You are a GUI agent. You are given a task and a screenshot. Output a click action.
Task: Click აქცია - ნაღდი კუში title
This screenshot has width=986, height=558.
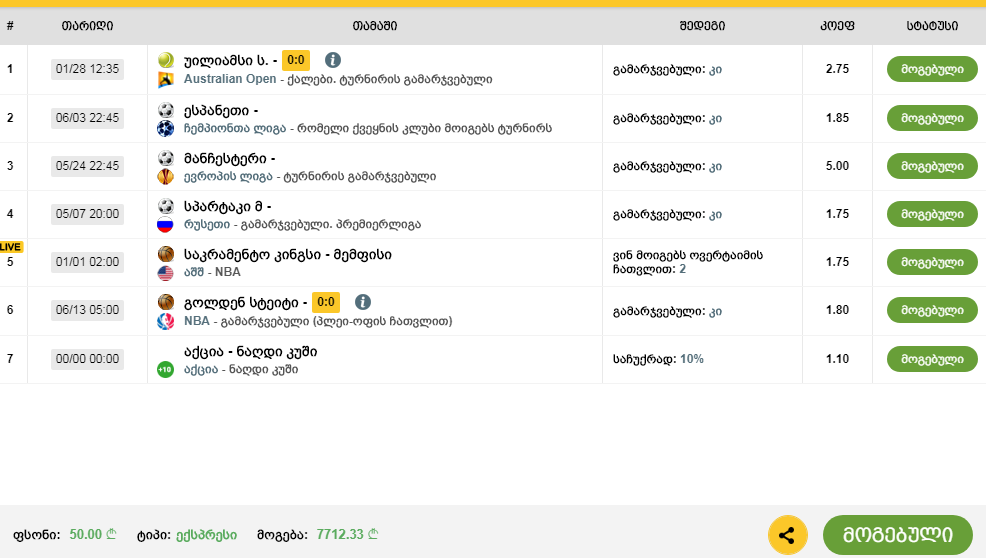(x=250, y=352)
